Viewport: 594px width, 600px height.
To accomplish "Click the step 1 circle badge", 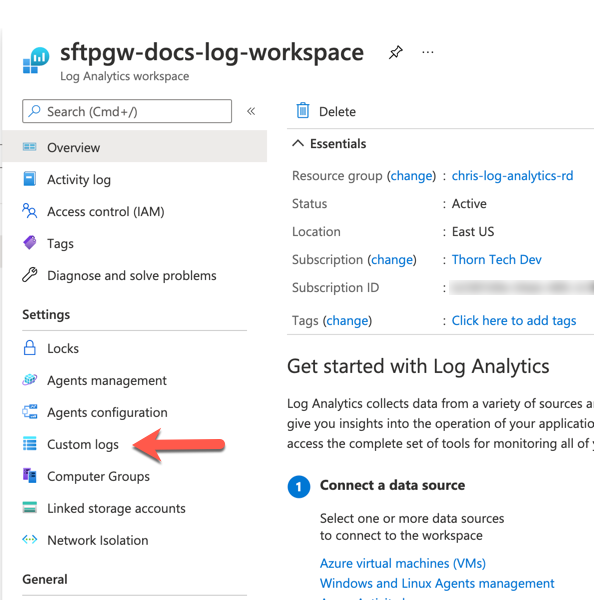I will [x=299, y=487].
